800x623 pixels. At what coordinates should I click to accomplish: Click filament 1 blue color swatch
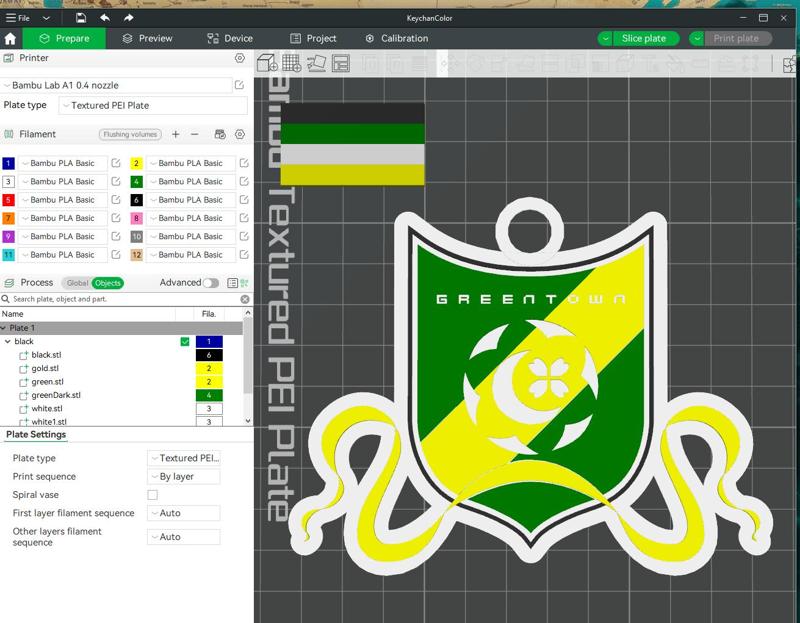pyautogui.click(x=8, y=163)
